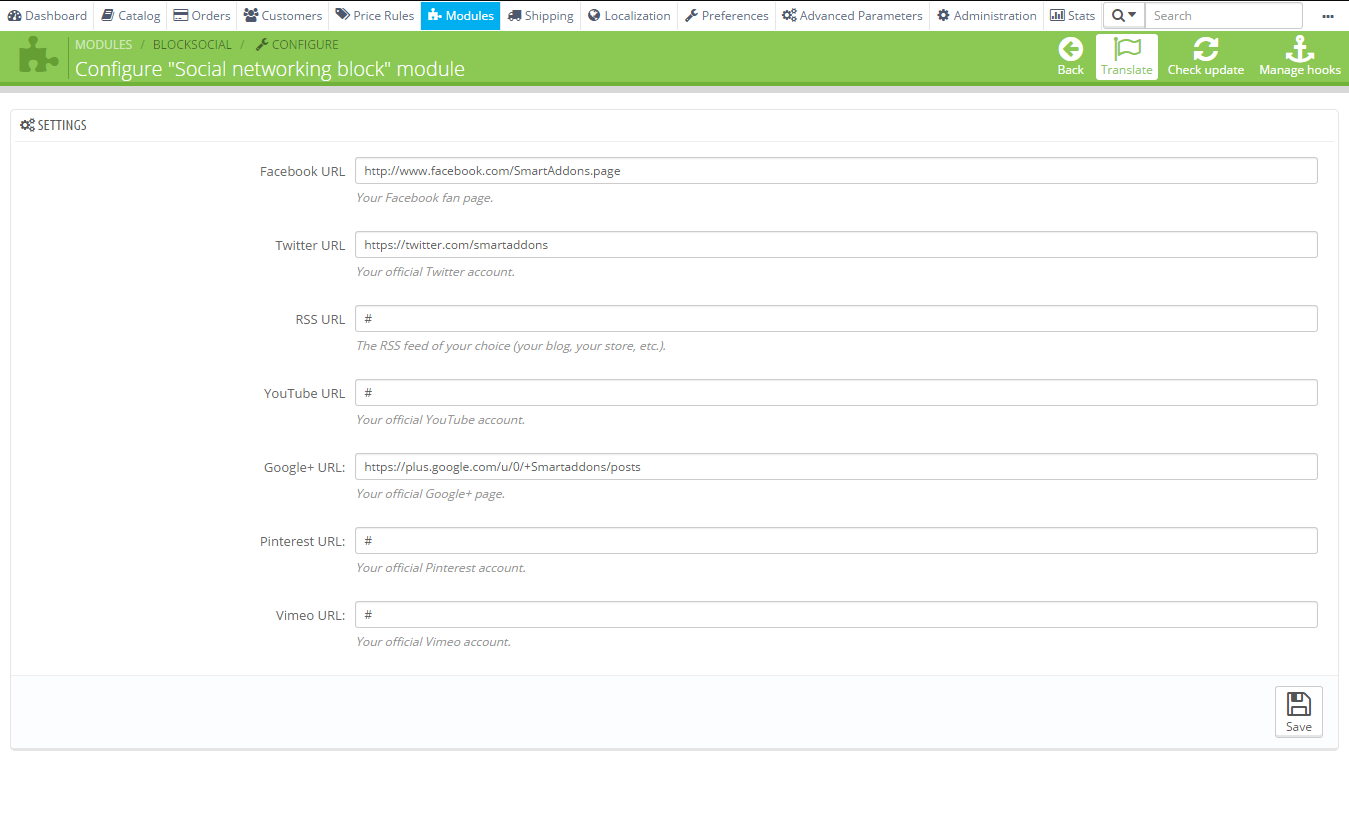Open the Localization menu
The height and width of the screenshot is (829, 1349).
click(x=629, y=15)
